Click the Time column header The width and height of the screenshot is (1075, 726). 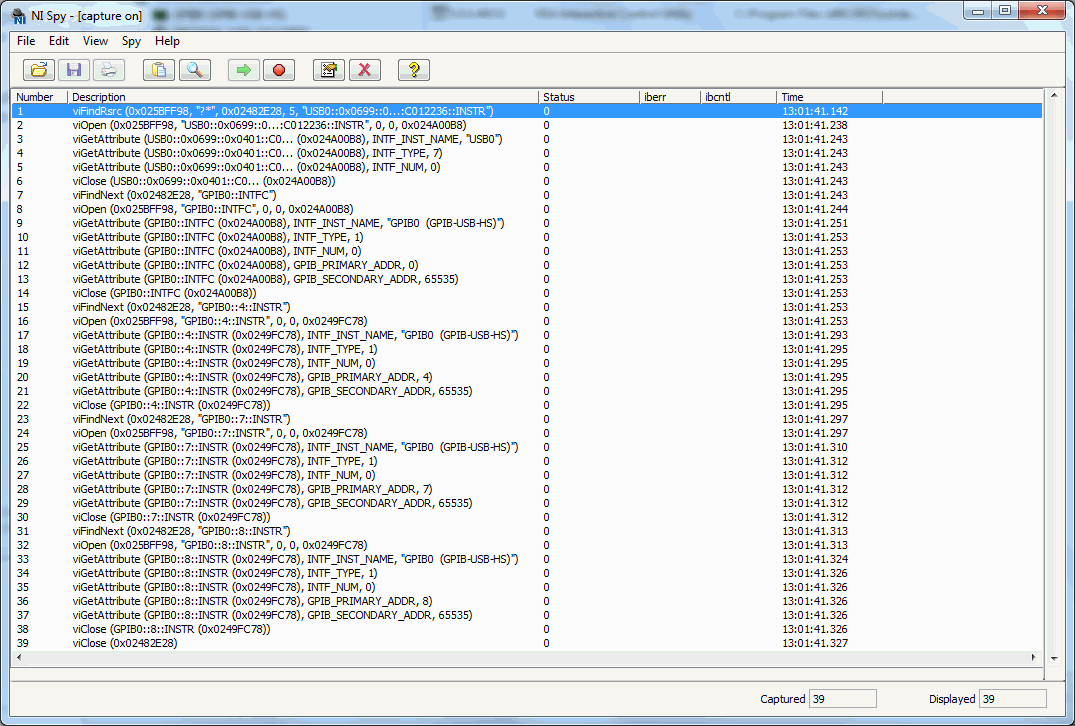[829, 97]
